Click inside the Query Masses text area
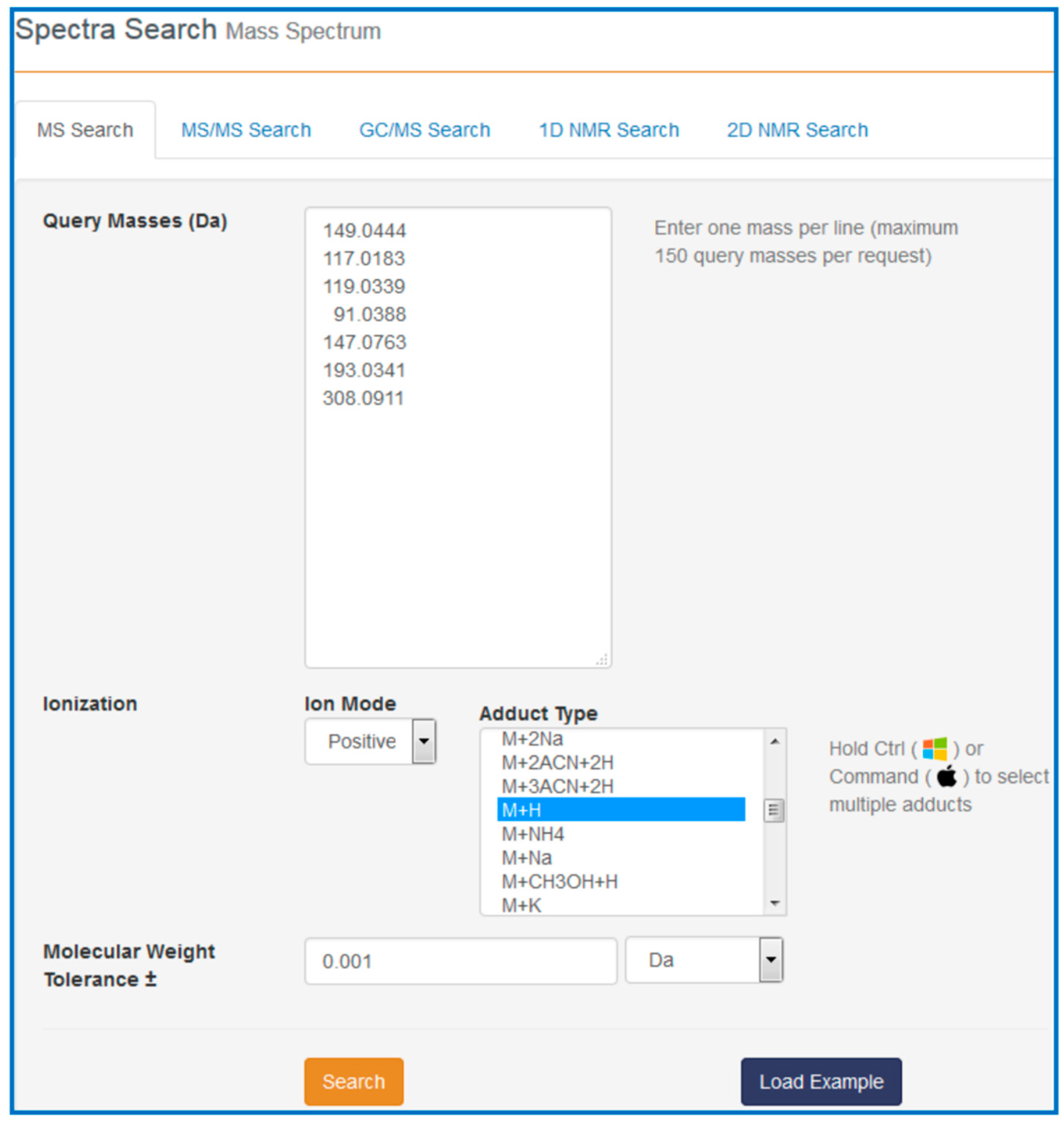 click(458, 437)
